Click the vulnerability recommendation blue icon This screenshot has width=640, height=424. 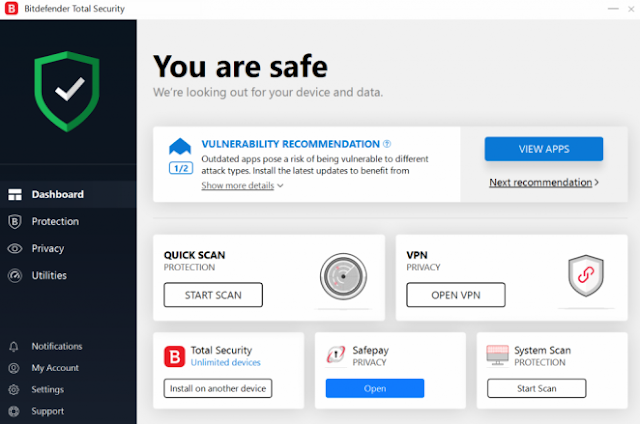(180, 147)
